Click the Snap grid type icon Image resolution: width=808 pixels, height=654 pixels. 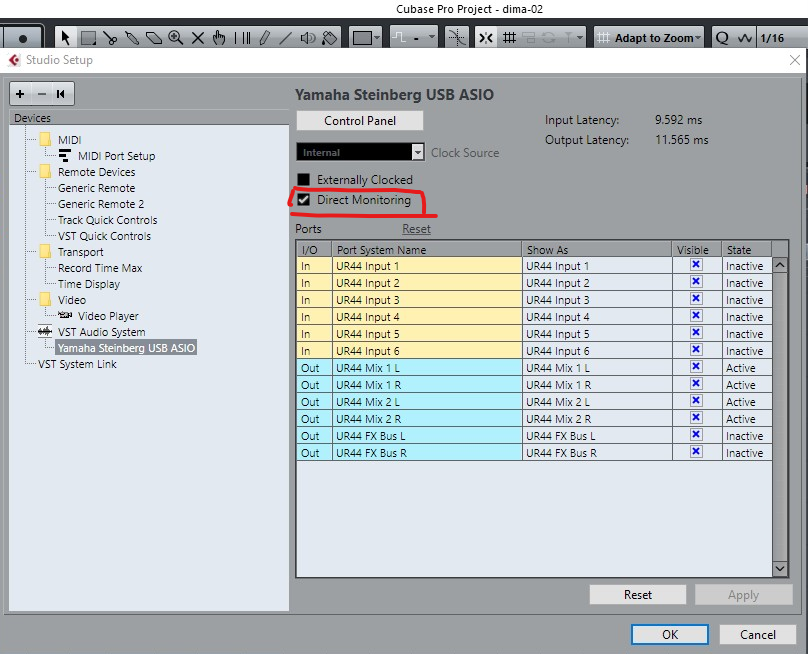(x=510, y=38)
